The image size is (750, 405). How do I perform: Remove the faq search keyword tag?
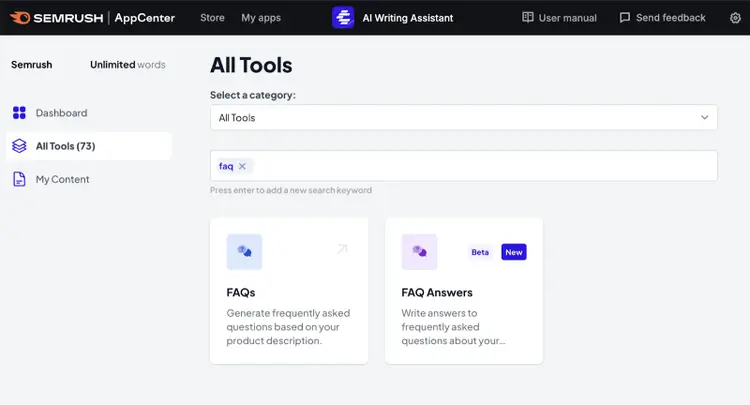(x=242, y=166)
